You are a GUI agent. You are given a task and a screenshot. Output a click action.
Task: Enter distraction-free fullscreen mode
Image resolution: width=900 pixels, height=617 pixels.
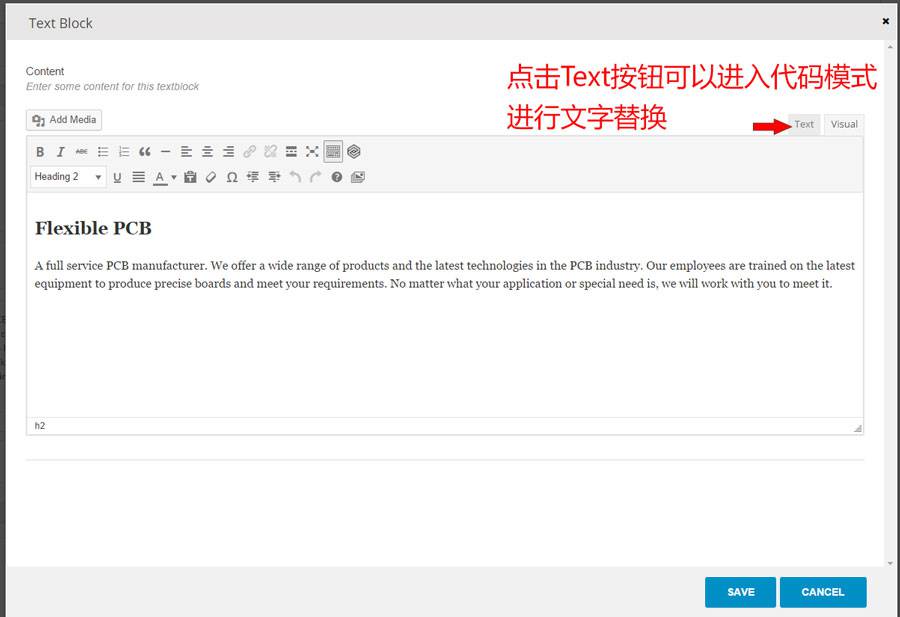click(312, 152)
